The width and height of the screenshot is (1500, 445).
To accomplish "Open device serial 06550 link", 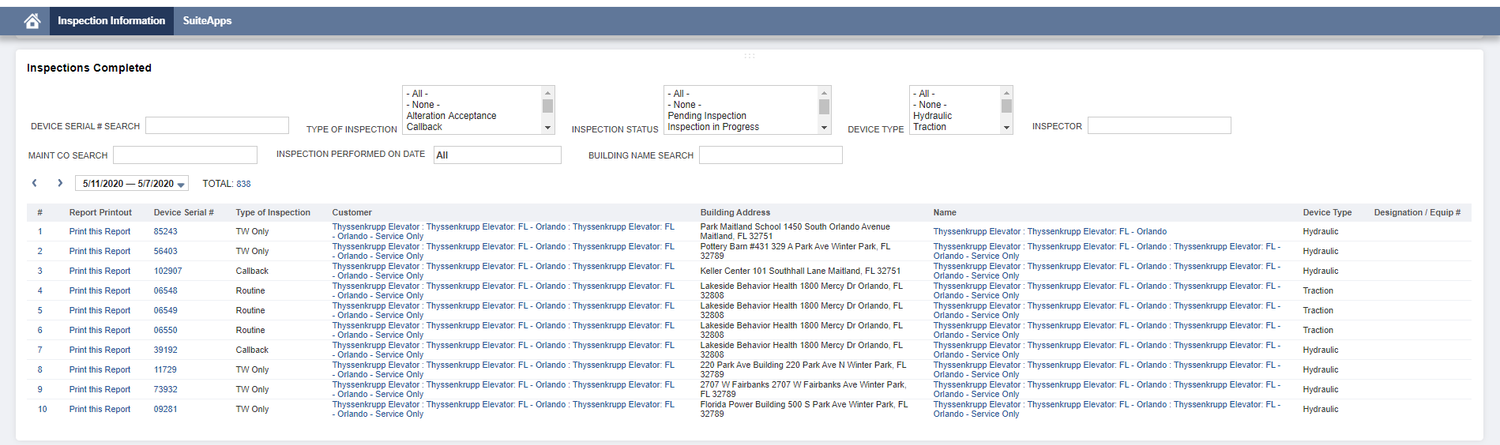I will (166, 330).
